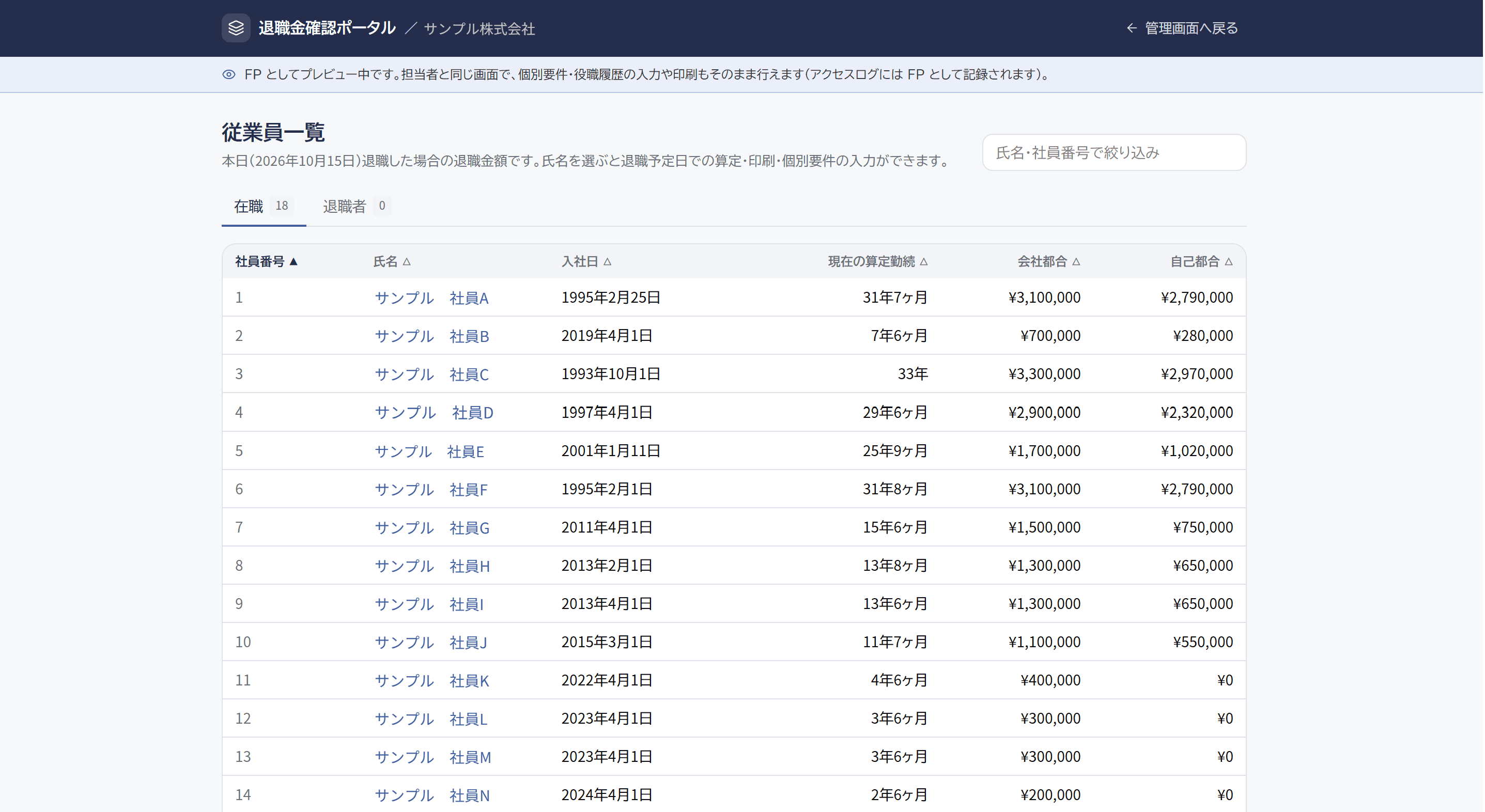
Task: Sort by 入社日 using its triangle icon
Action: (x=607, y=262)
